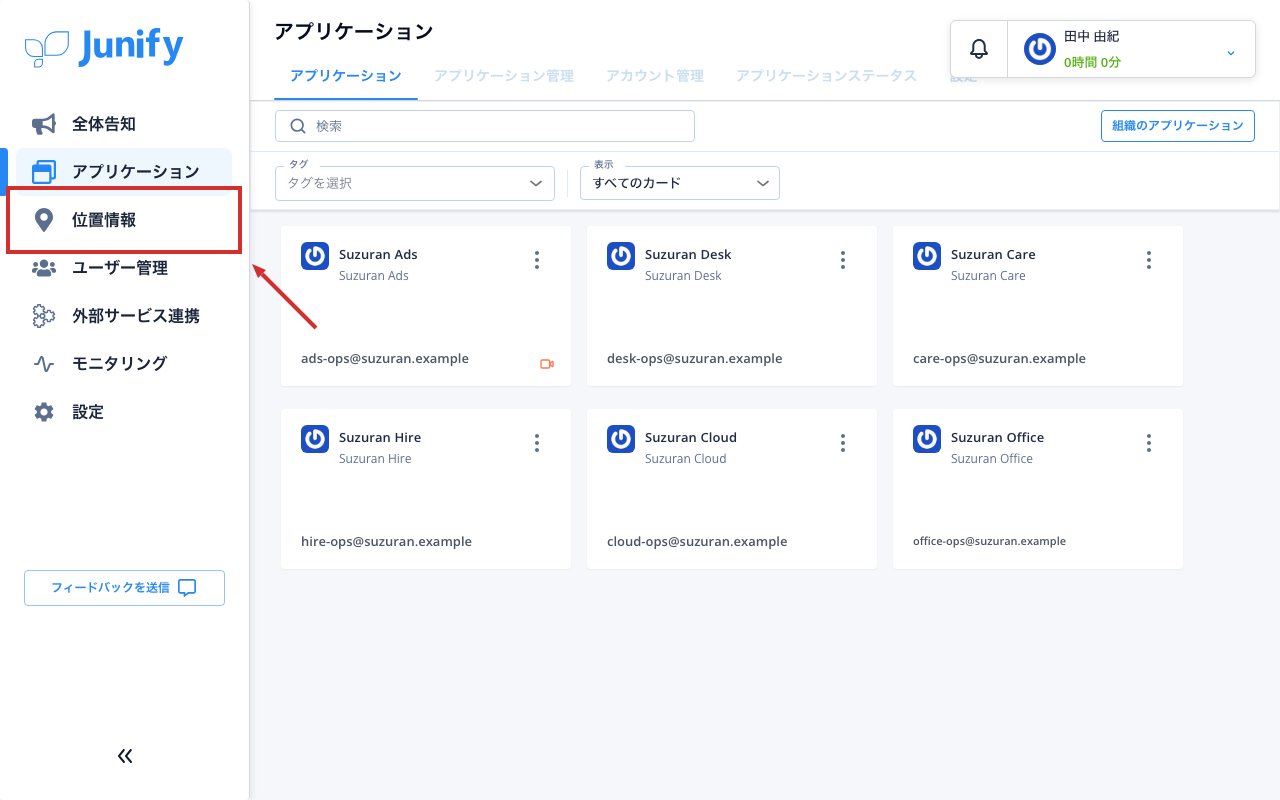Open the すべてのカード display dropdown
1280x800 pixels.
click(x=680, y=183)
